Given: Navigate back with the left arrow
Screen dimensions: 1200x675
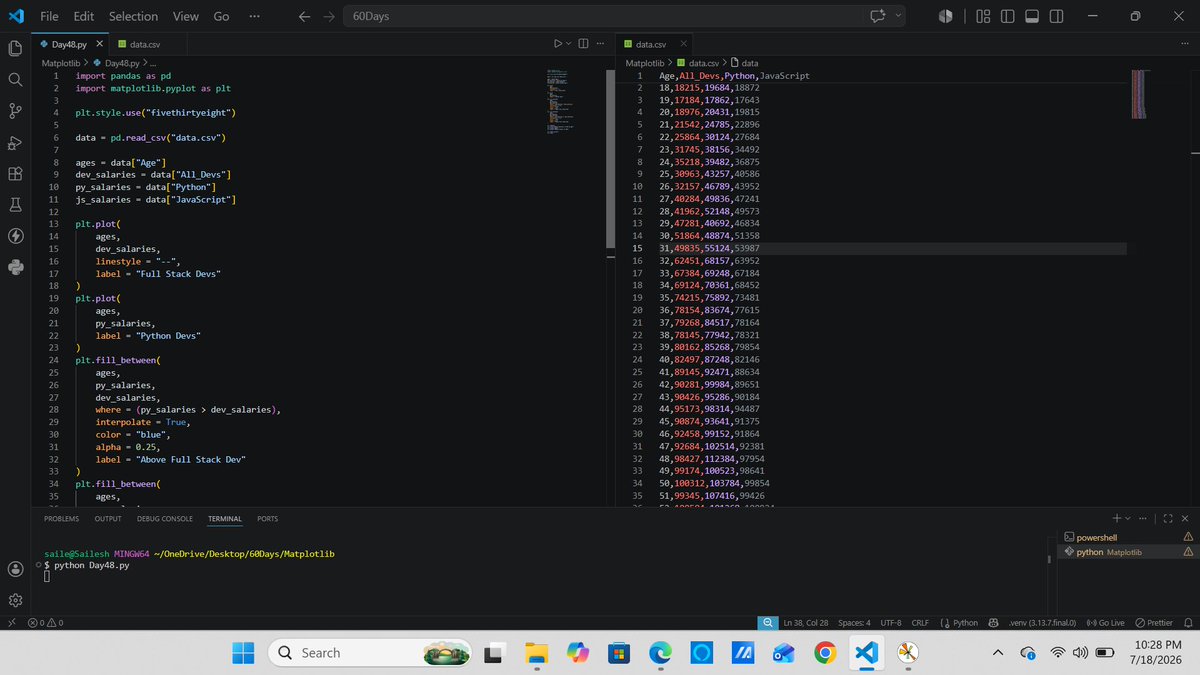Looking at the screenshot, I should (304, 16).
